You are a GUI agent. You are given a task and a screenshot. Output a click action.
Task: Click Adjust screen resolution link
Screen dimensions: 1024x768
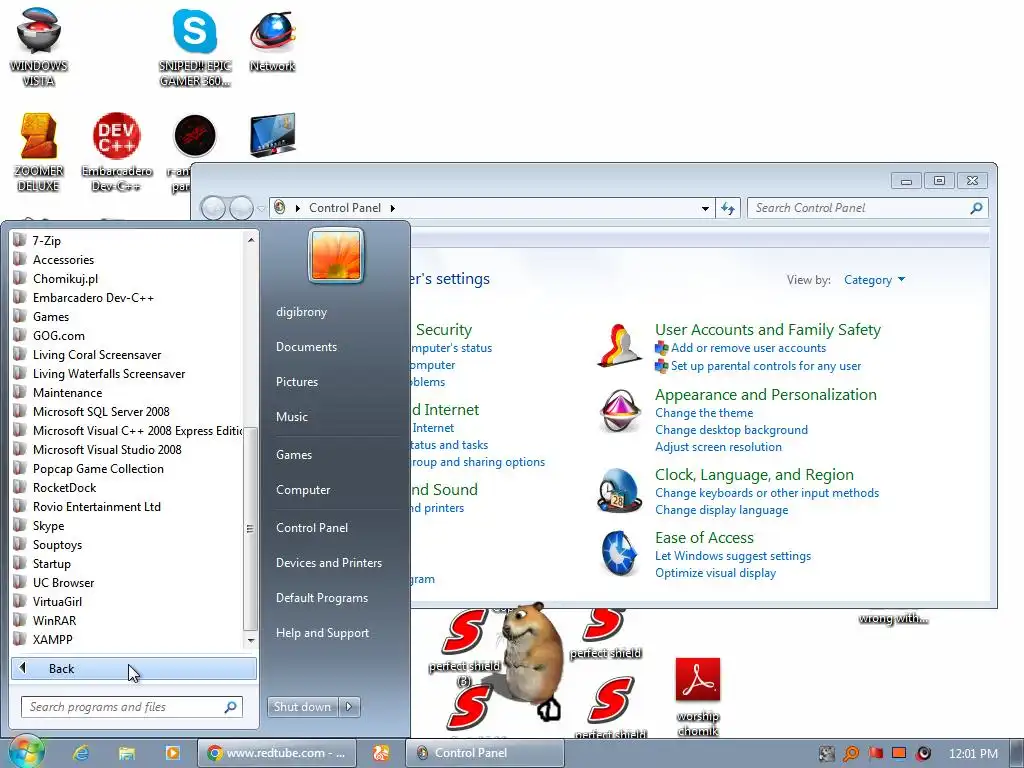[x=718, y=447]
